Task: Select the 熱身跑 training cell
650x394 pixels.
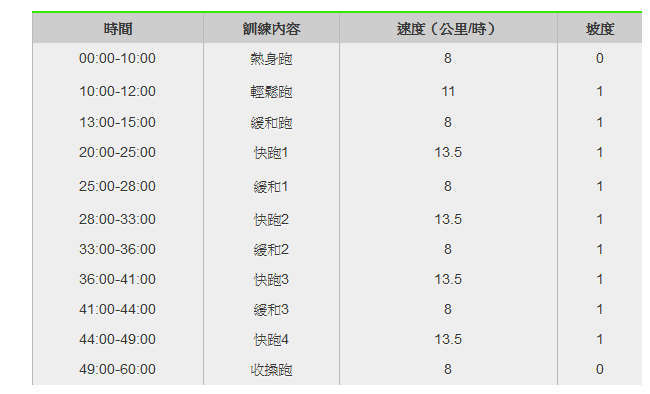Action: click(272, 58)
